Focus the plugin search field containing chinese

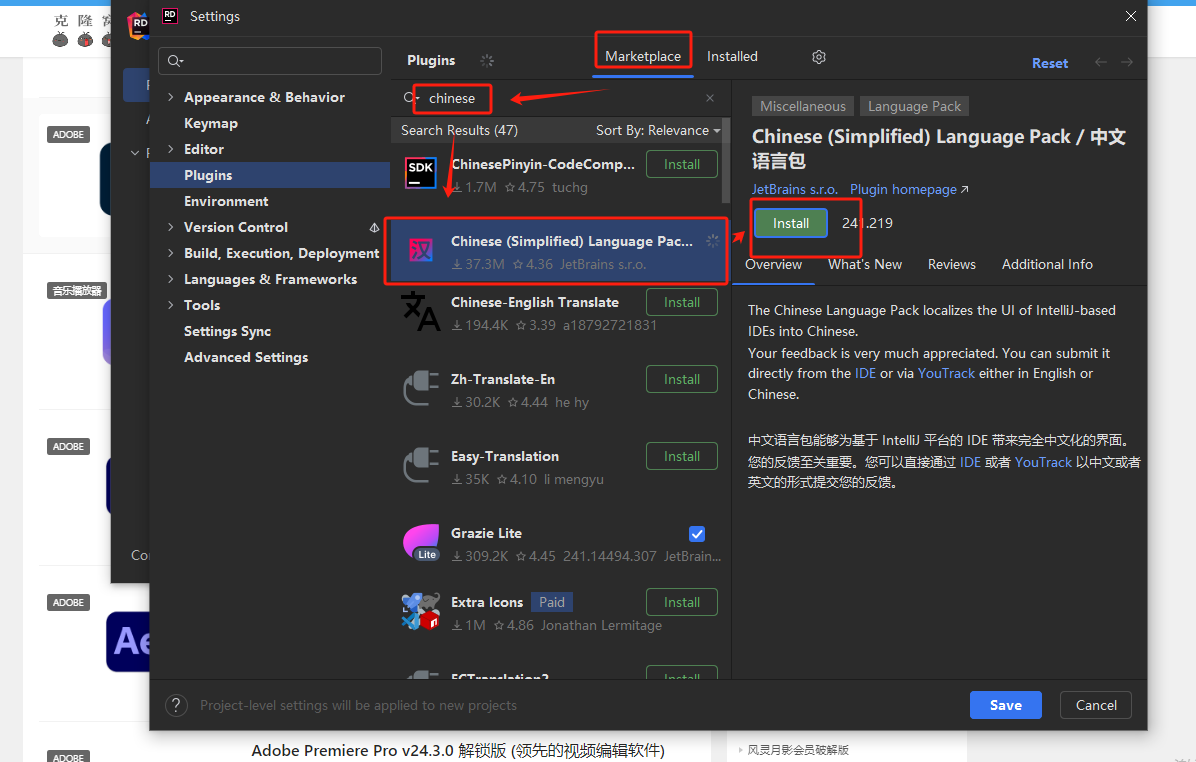coord(561,98)
